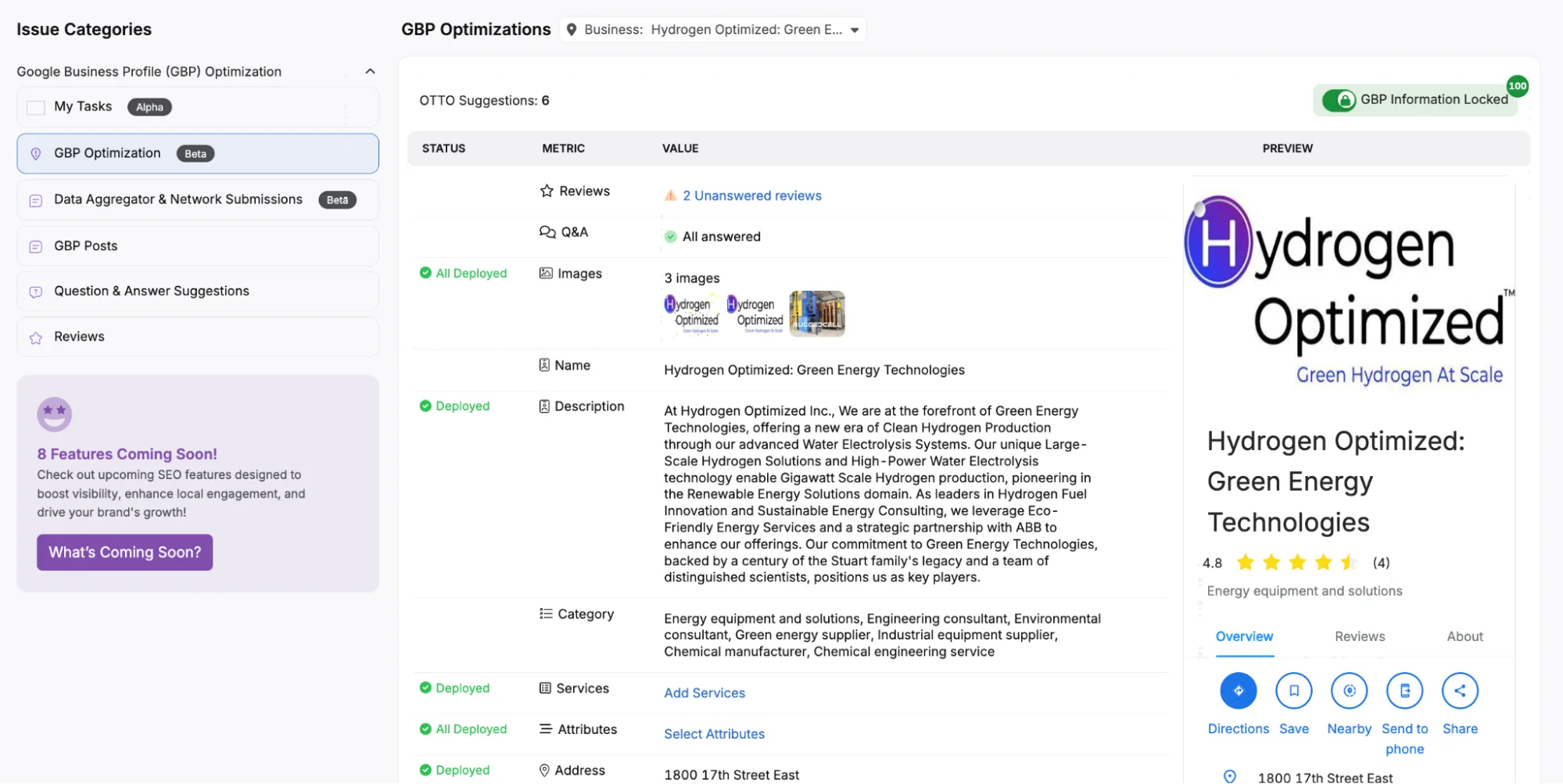Click the Share icon in preview
1563x784 pixels.
pyautogui.click(x=1460, y=691)
